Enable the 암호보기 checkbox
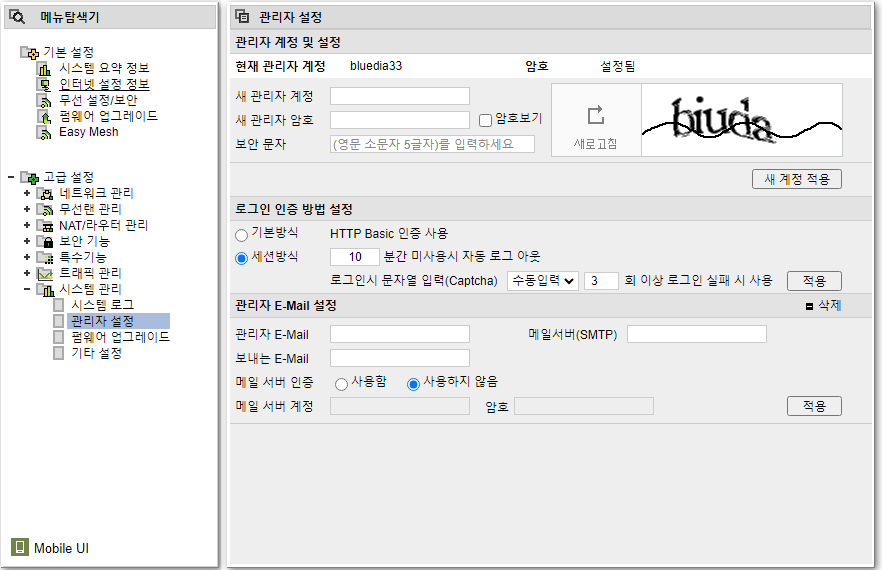The width and height of the screenshot is (882, 570). pos(485,120)
